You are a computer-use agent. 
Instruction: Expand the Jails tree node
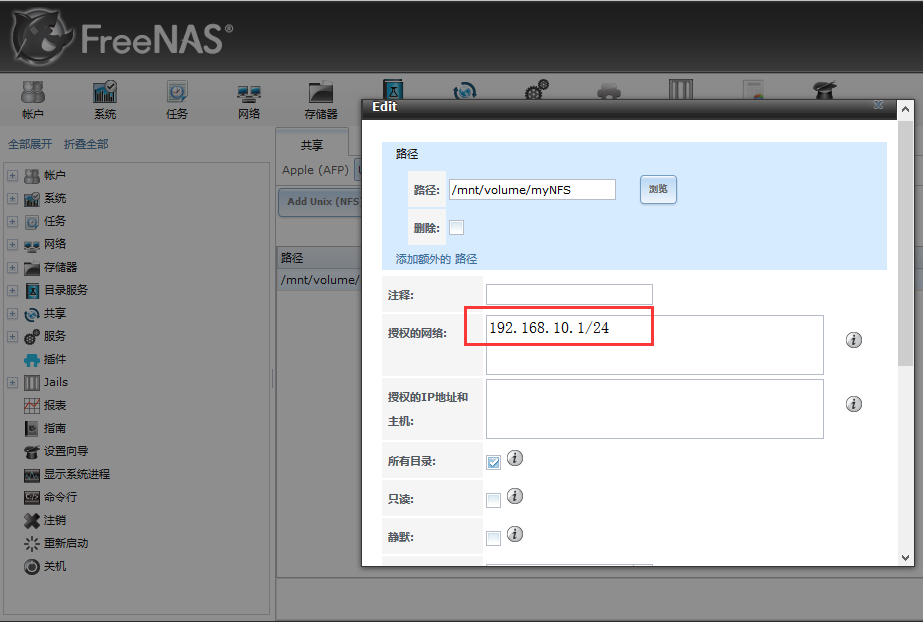pyautogui.click(x=12, y=382)
